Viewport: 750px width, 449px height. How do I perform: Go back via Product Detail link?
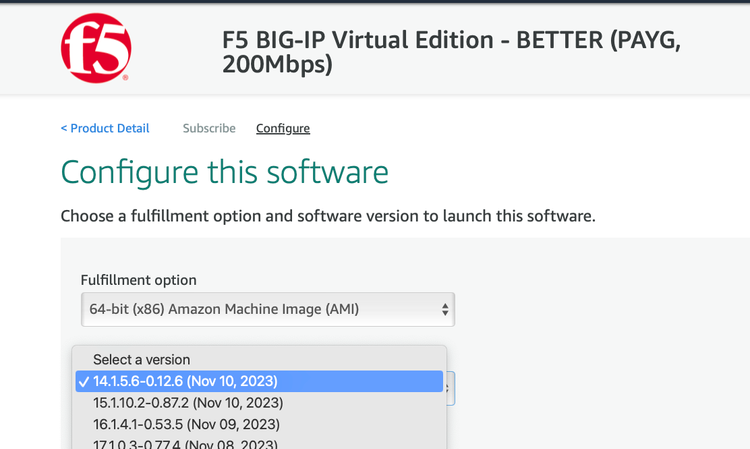point(105,128)
